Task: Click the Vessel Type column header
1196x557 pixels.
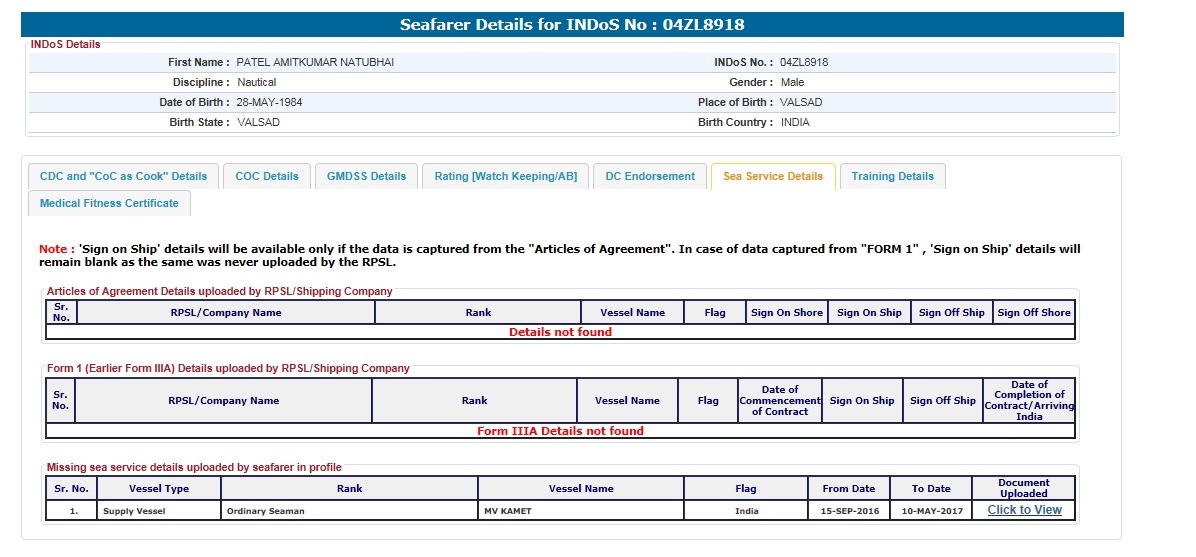Action: (159, 489)
